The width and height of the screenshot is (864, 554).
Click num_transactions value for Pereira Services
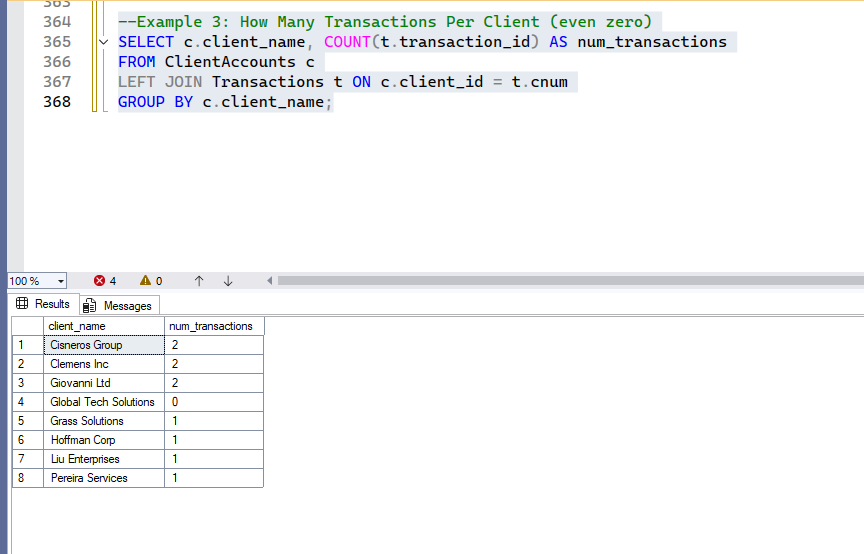214,478
